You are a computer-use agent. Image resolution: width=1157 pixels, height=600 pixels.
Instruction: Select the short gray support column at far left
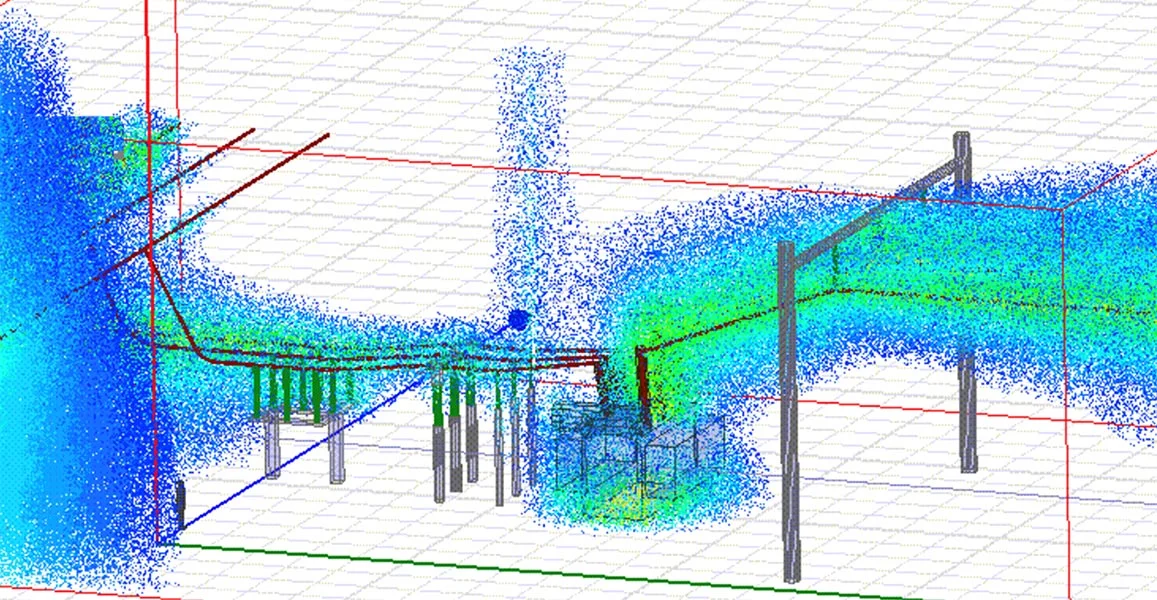[x=271, y=445]
